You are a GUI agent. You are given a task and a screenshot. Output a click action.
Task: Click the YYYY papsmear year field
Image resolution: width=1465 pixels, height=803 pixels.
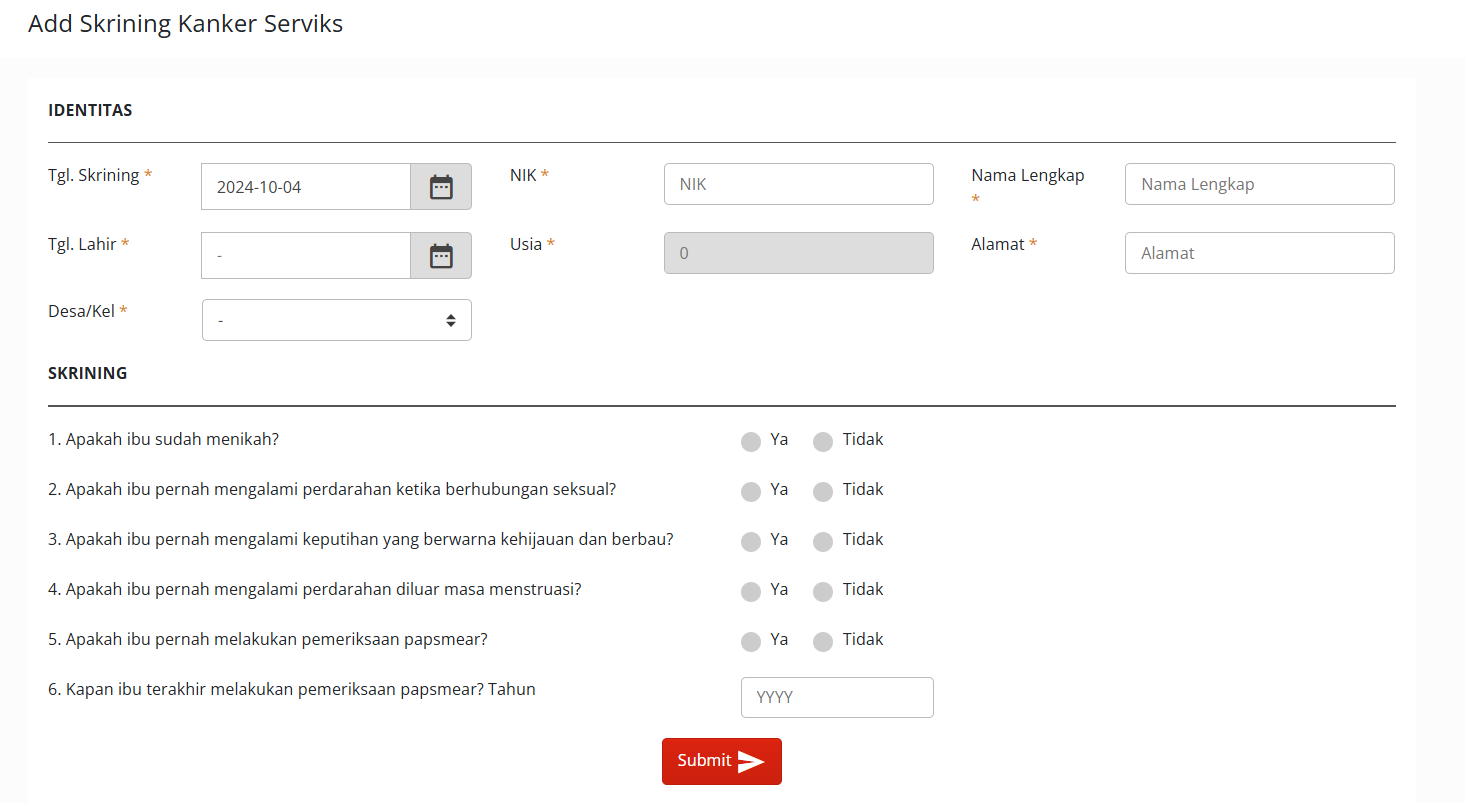coord(837,697)
